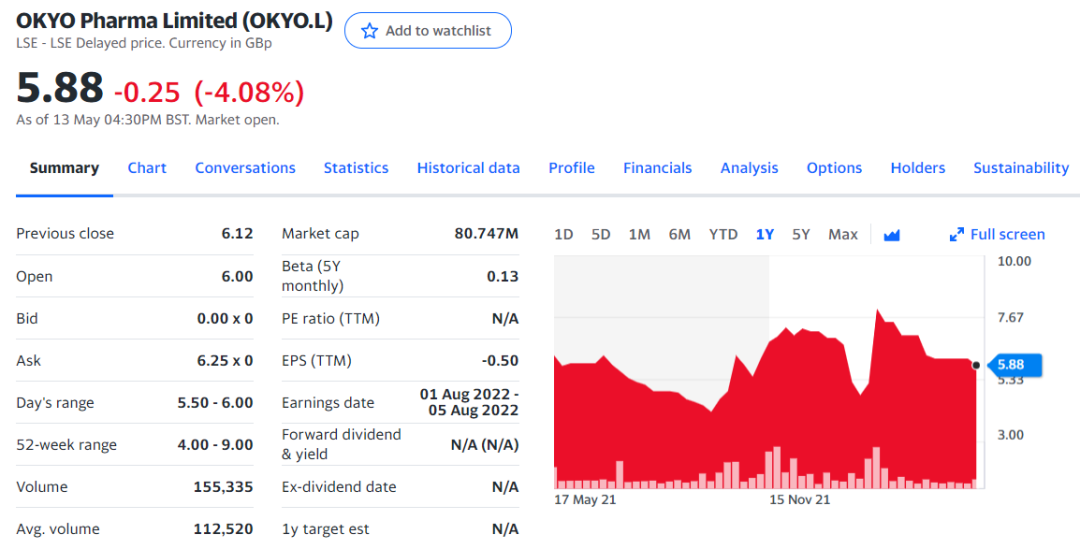
Task: Click the Full screen expand arrows icon
Action: tap(956, 235)
